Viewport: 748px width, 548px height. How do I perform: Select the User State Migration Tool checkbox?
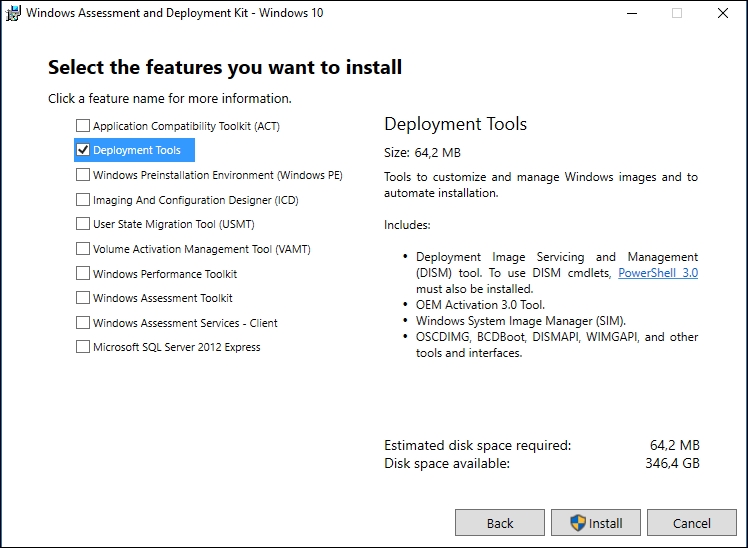coord(83,224)
